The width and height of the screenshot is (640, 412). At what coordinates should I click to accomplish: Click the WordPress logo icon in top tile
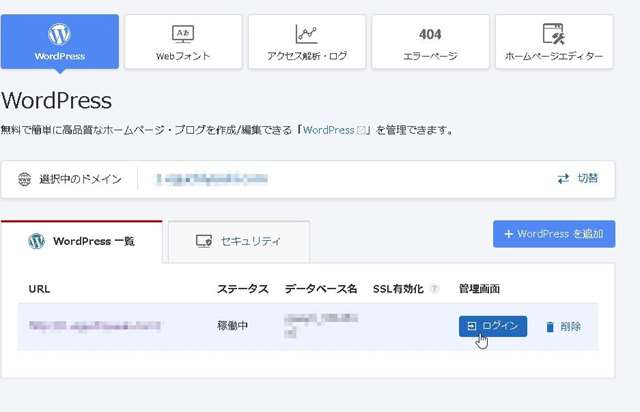59,35
